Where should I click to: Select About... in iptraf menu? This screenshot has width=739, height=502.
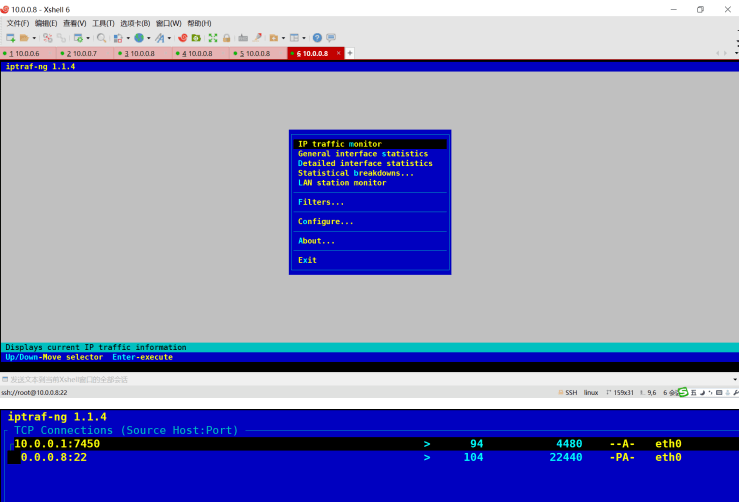pyautogui.click(x=370, y=240)
